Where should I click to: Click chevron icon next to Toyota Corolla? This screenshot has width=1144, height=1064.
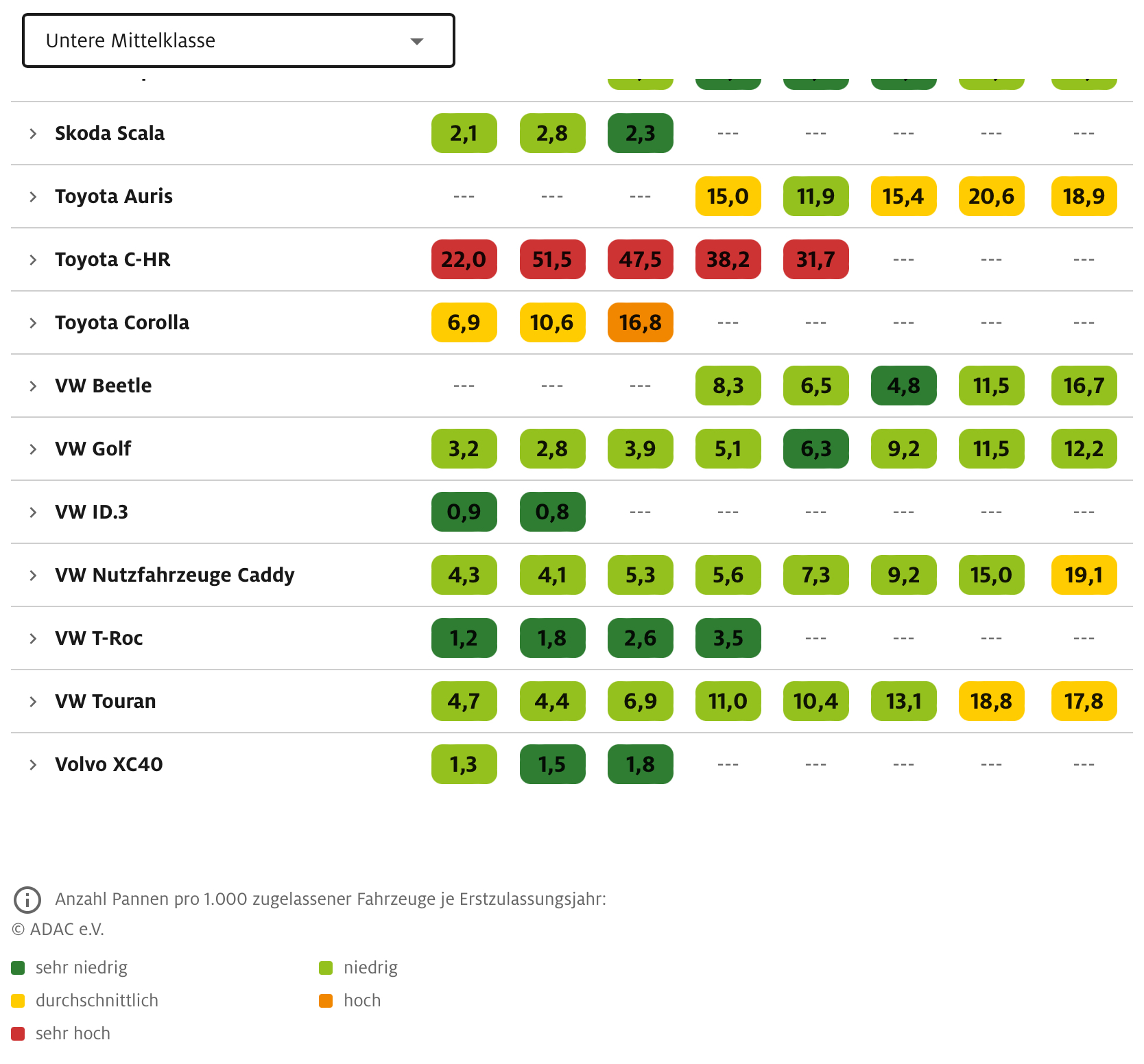(x=33, y=323)
